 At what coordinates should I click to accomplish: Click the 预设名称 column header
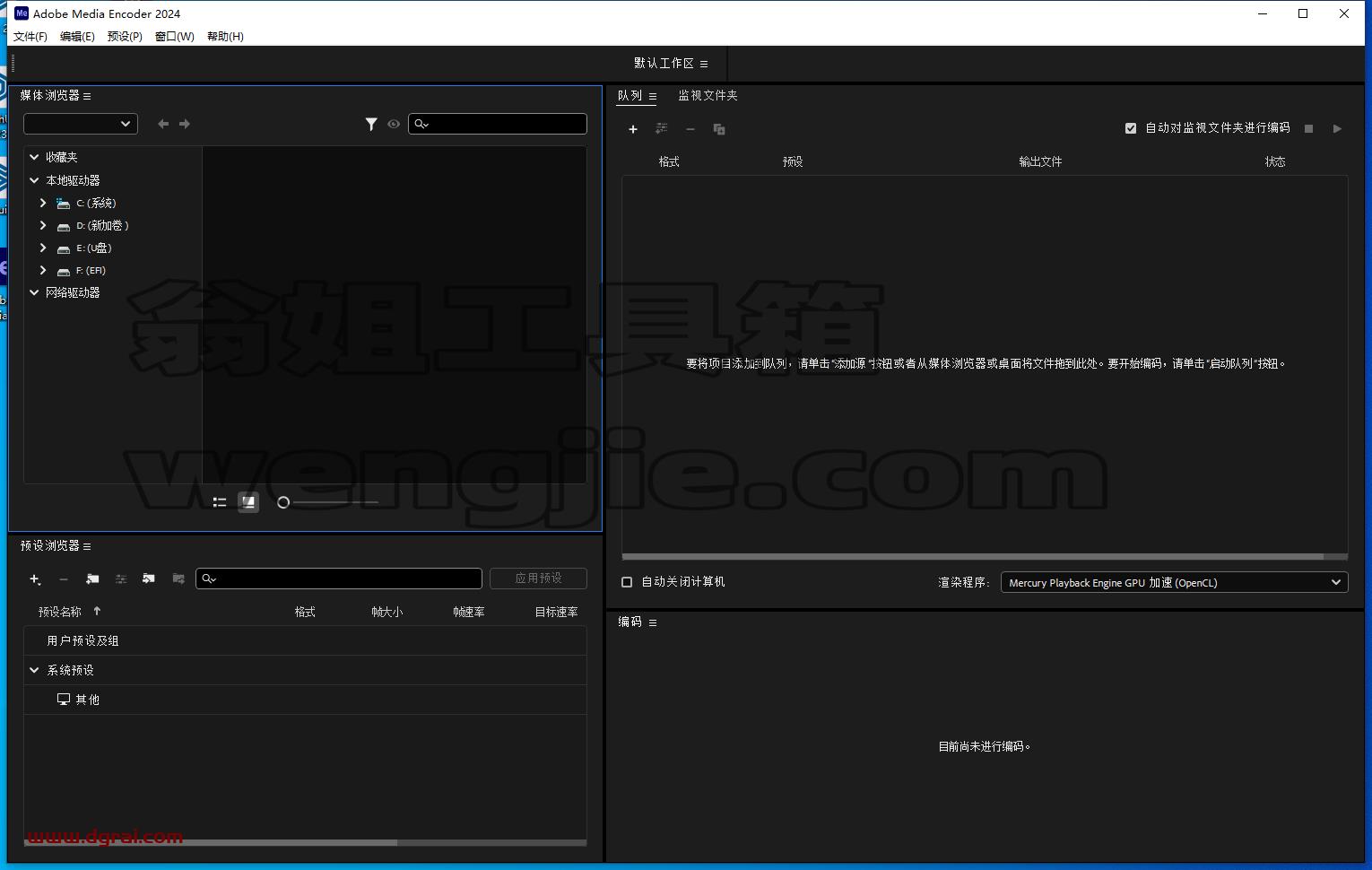59,612
